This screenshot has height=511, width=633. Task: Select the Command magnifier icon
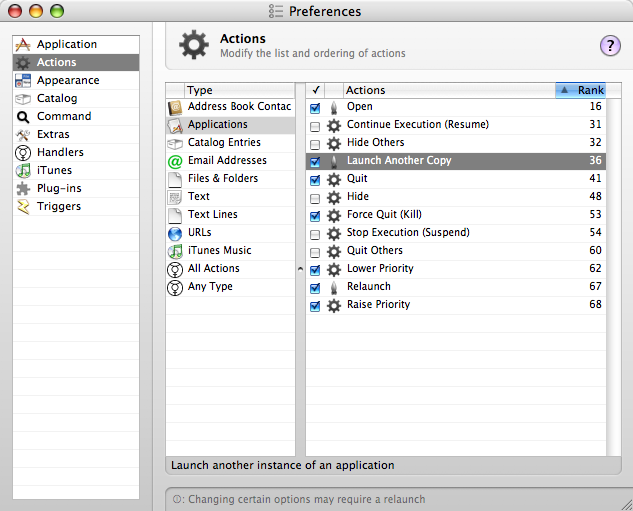point(23,117)
